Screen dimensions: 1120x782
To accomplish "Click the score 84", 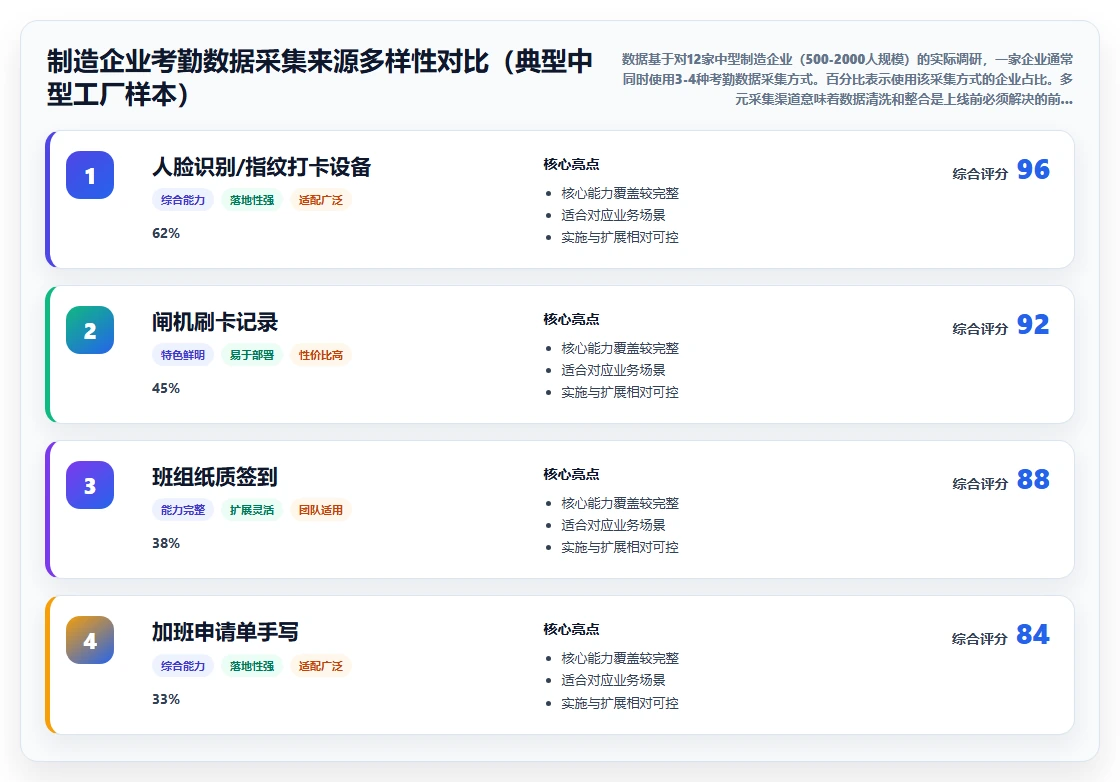I will pyautogui.click(x=1033, y=634).
